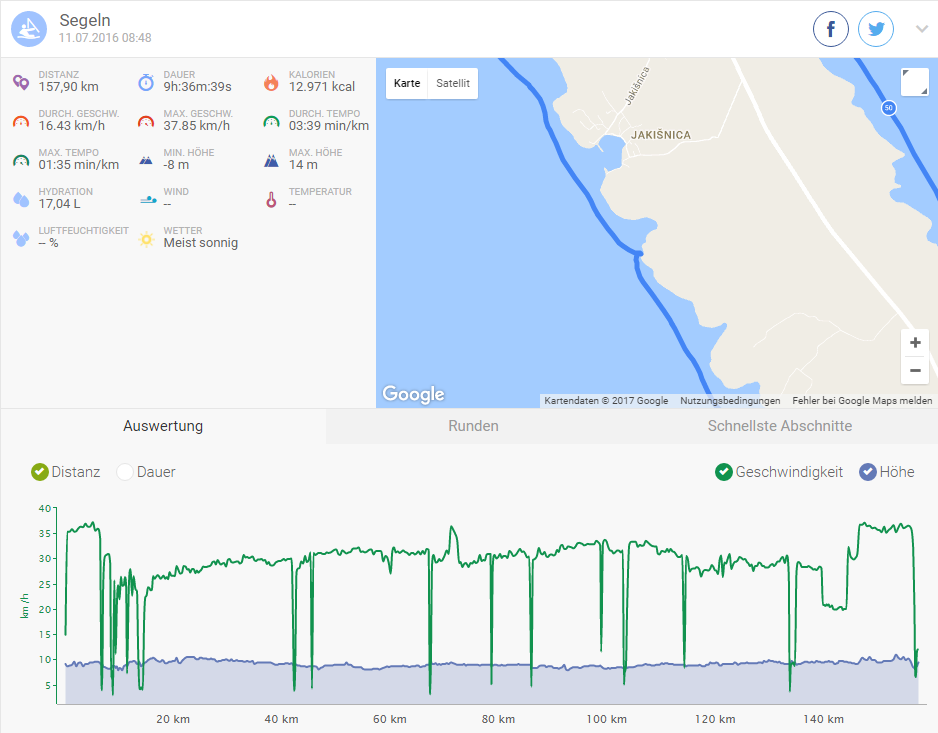Image resolution: width=938 pixels, height=733 pixels.
Task: Enable the Distanz checkbox
Action: [x=40, y=472]
